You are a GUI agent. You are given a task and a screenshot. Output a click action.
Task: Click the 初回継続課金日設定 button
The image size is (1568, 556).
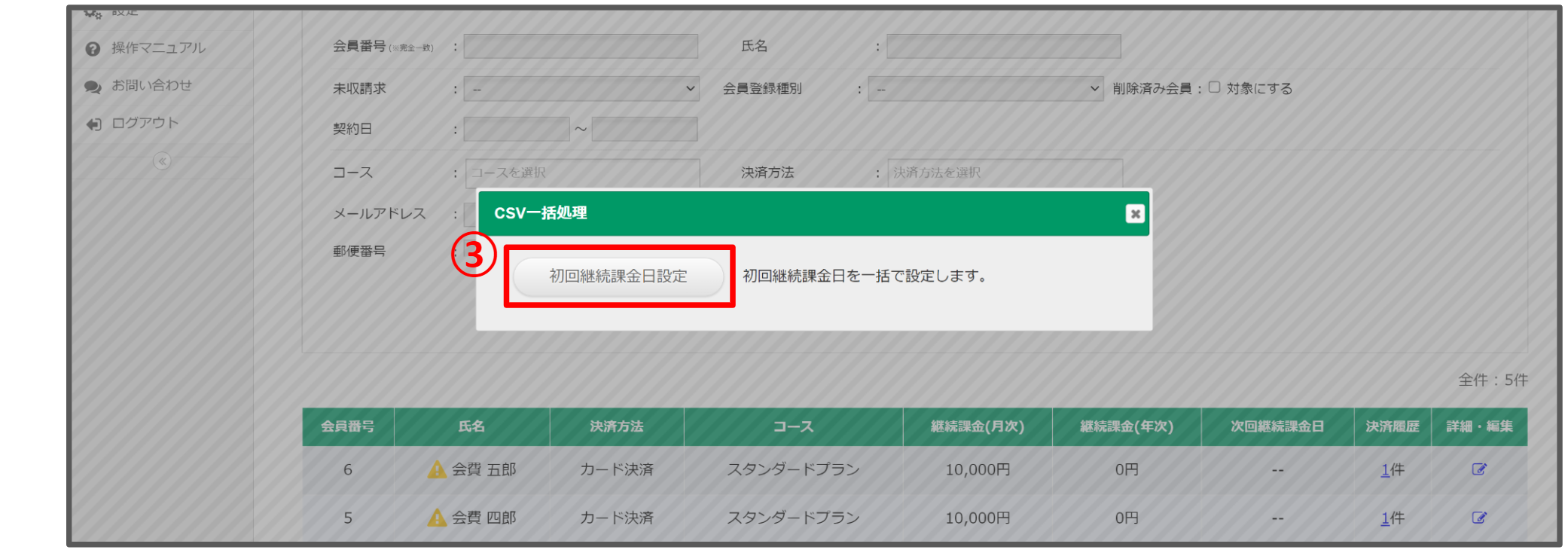click(x=618, y=276)
